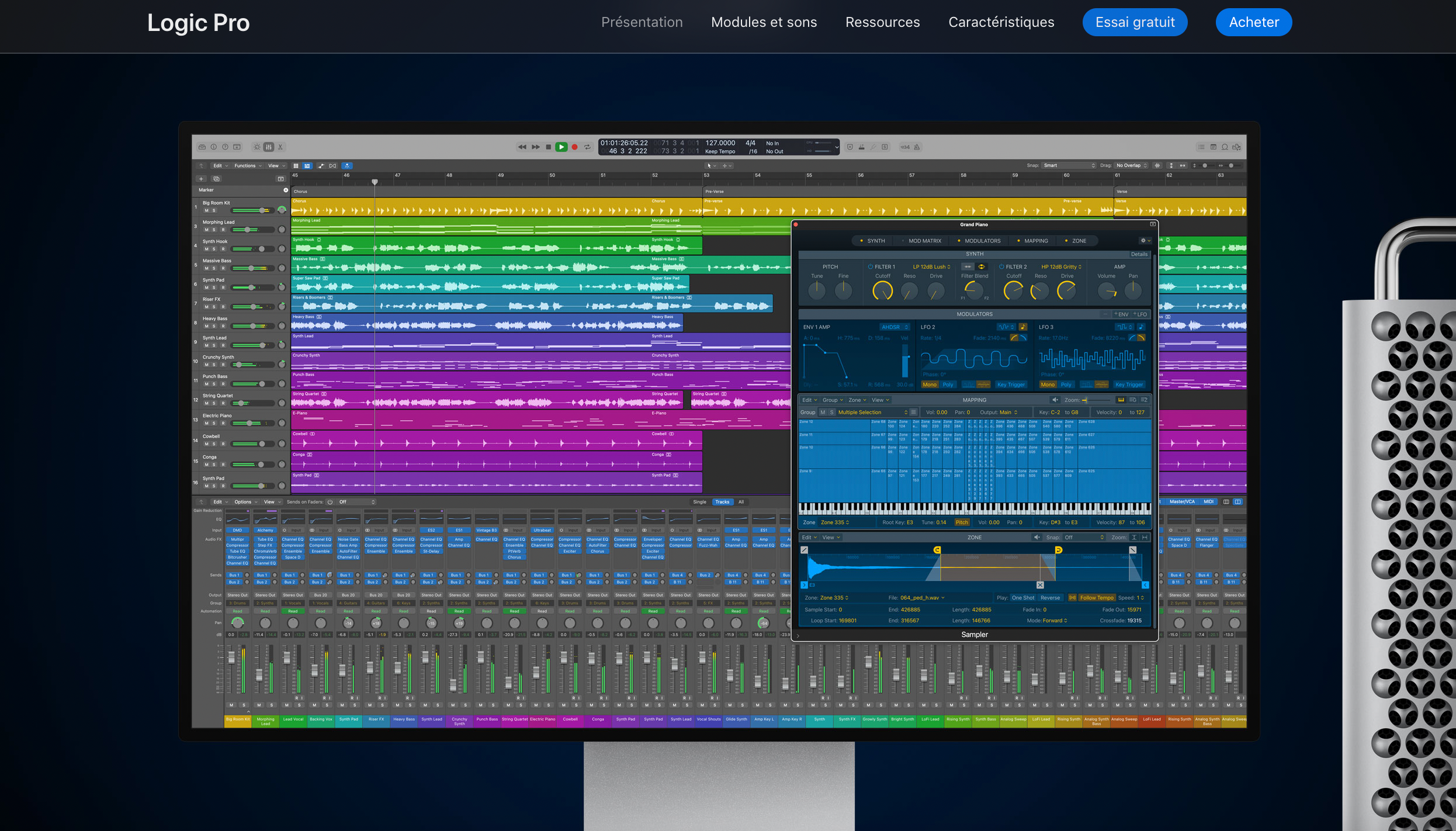Click the Essai gratuit button

(1135, 22)
